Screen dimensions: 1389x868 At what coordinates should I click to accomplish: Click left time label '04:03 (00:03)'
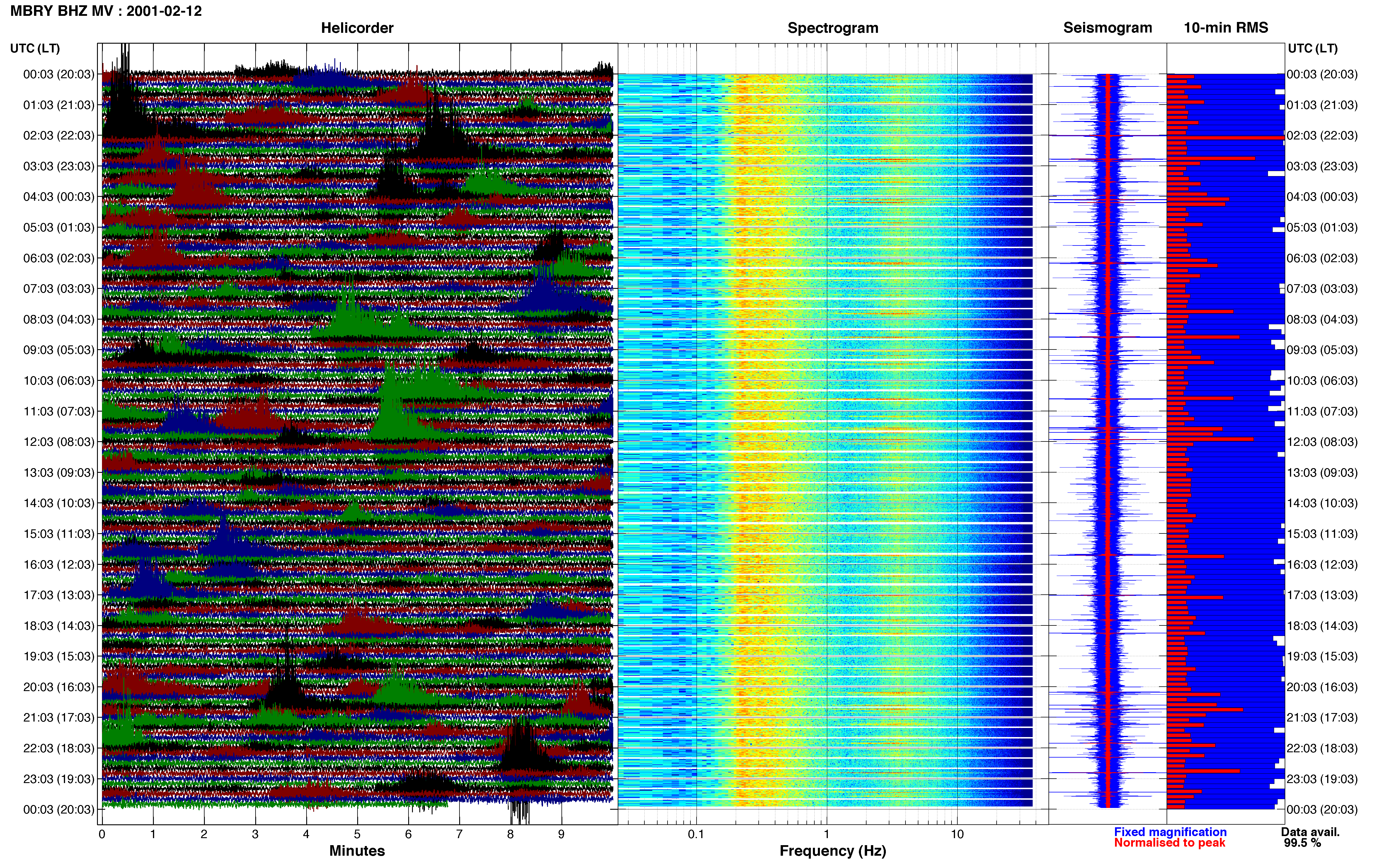click(59, 196)
